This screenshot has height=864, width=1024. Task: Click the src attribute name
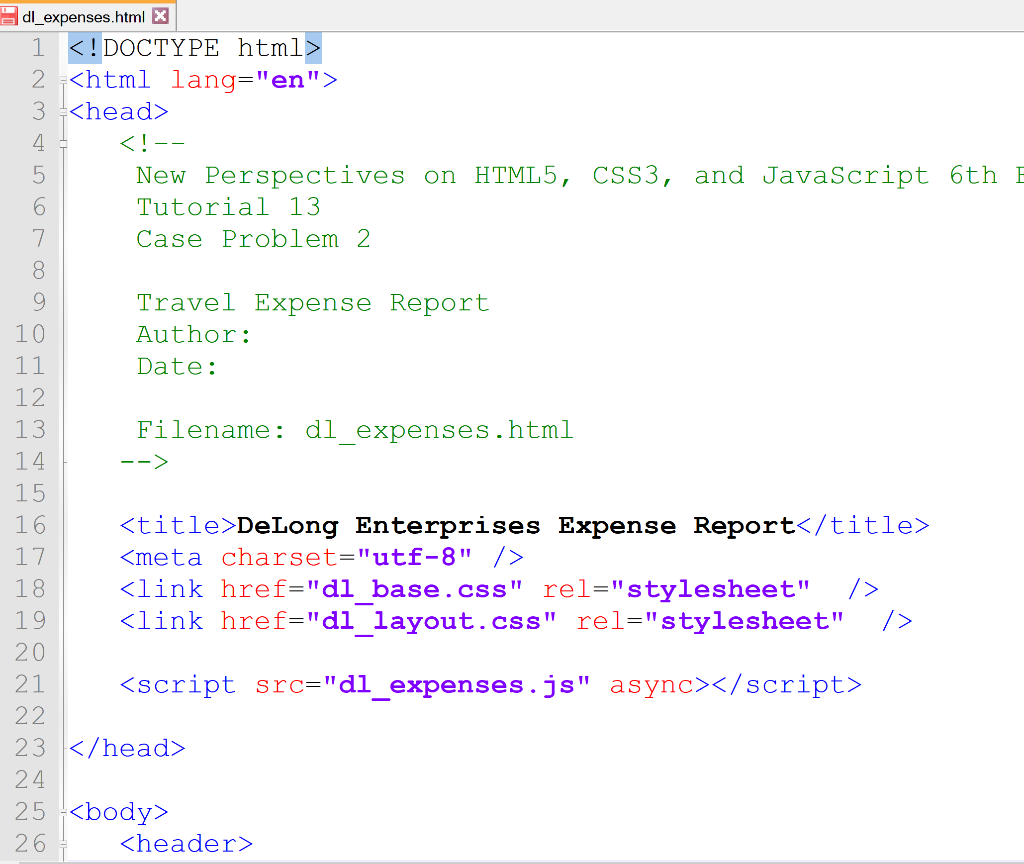tap(279, 685)
